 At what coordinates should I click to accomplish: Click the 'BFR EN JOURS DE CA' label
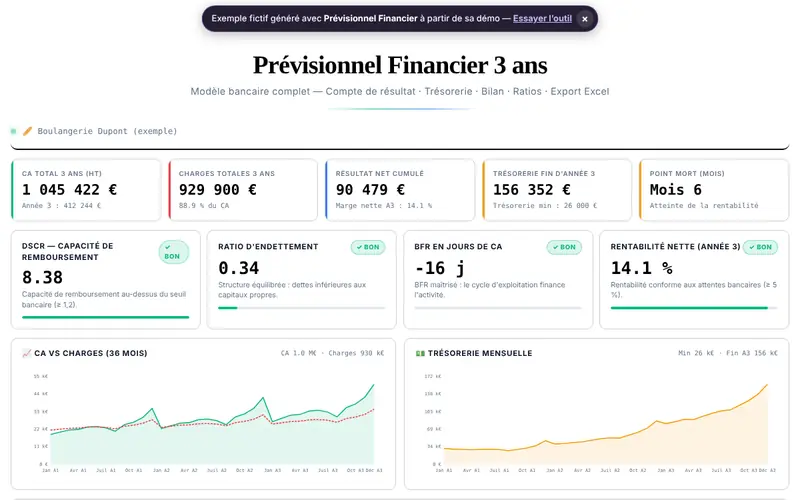458,246
